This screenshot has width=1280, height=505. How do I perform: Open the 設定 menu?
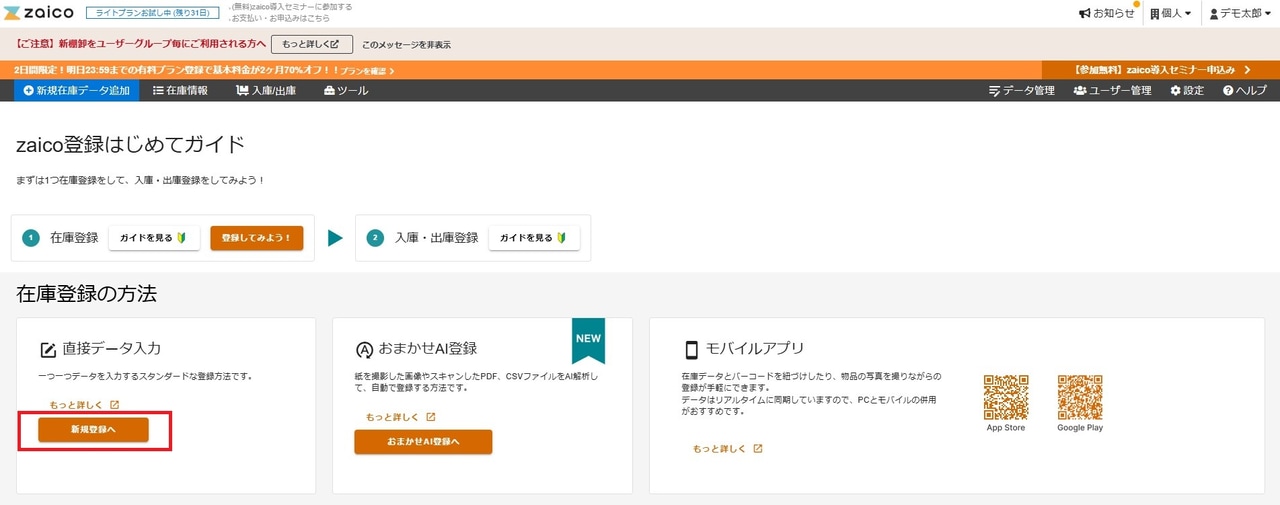[x=1187, y=90]
